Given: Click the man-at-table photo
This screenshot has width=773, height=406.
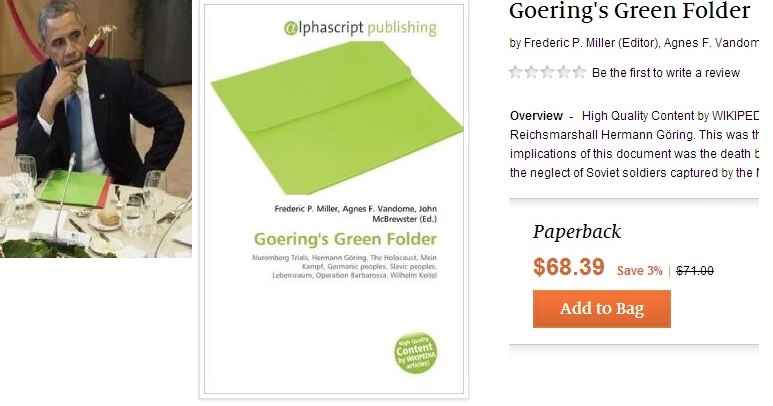Looking at the screenshot, I should (x=96, y=129).
